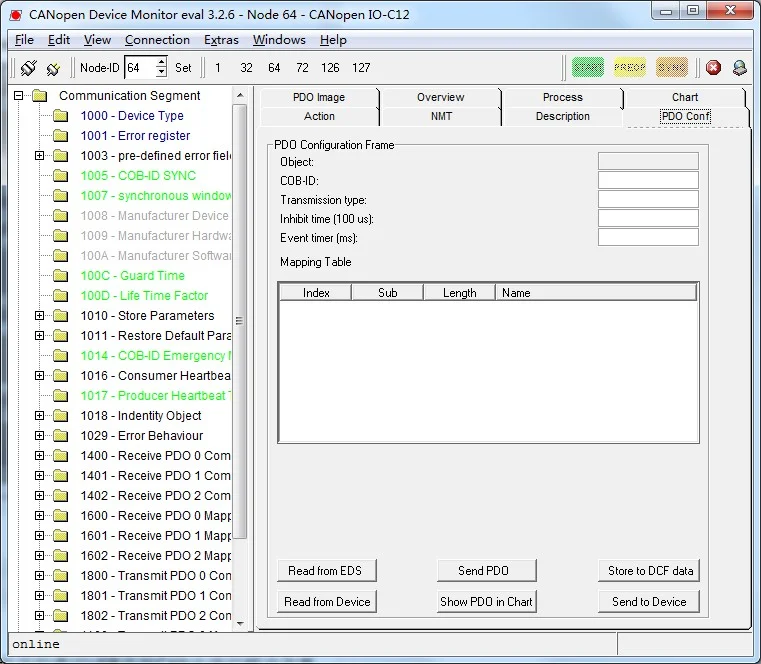
Task: Decrease Node-ID with the down spinner arrow
Action: pyautogui.click(x=161, y=72)
